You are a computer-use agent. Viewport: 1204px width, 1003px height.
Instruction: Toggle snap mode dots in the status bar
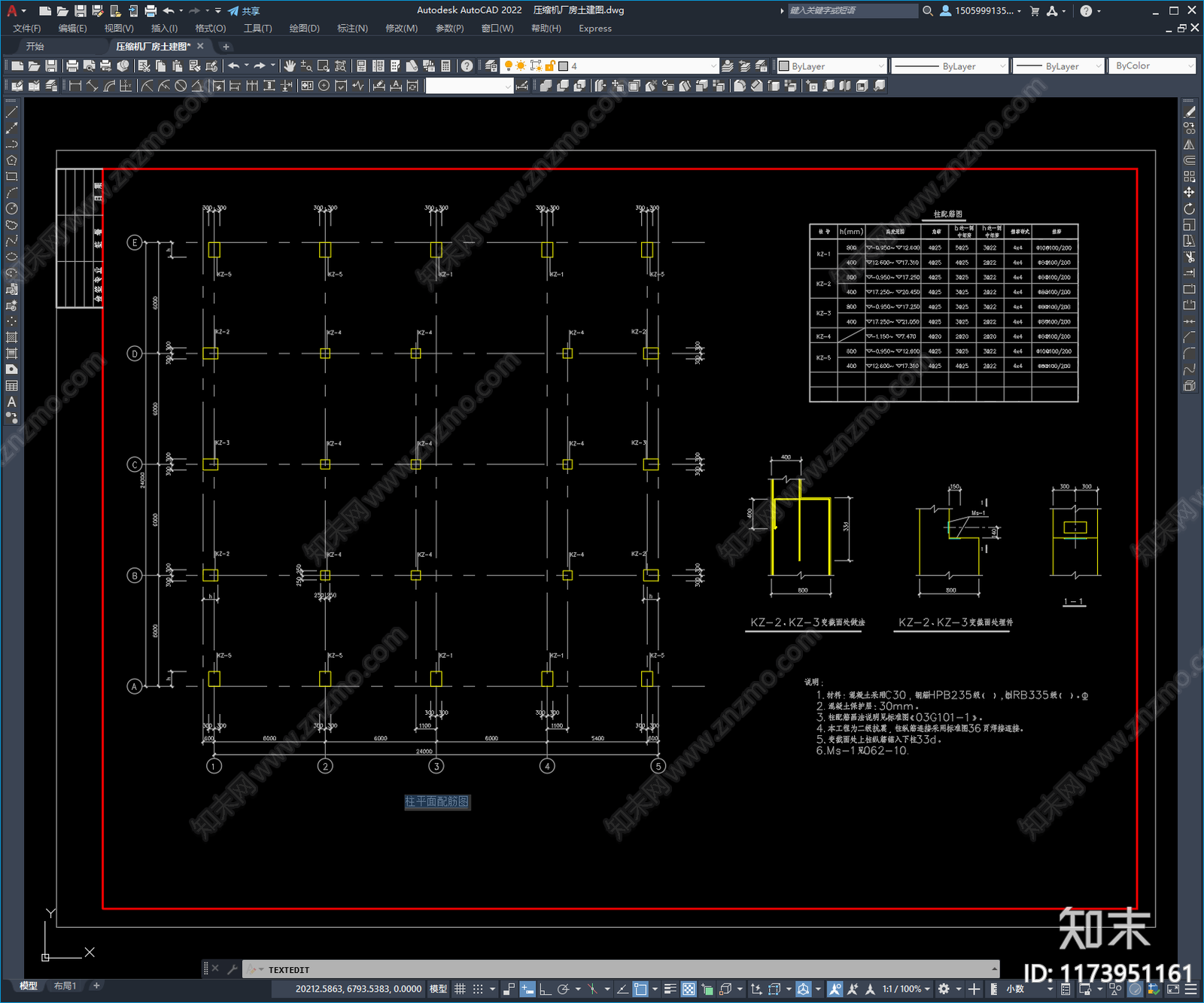478,989
